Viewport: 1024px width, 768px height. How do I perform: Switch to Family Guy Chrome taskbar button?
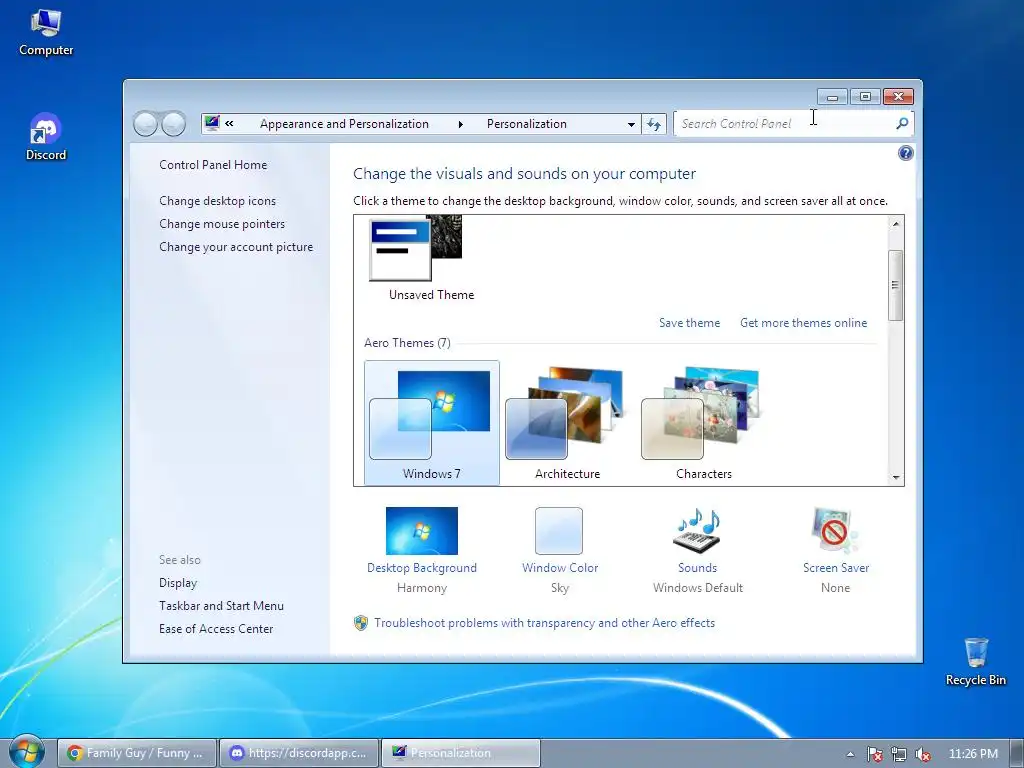click(x=136, y=753)
